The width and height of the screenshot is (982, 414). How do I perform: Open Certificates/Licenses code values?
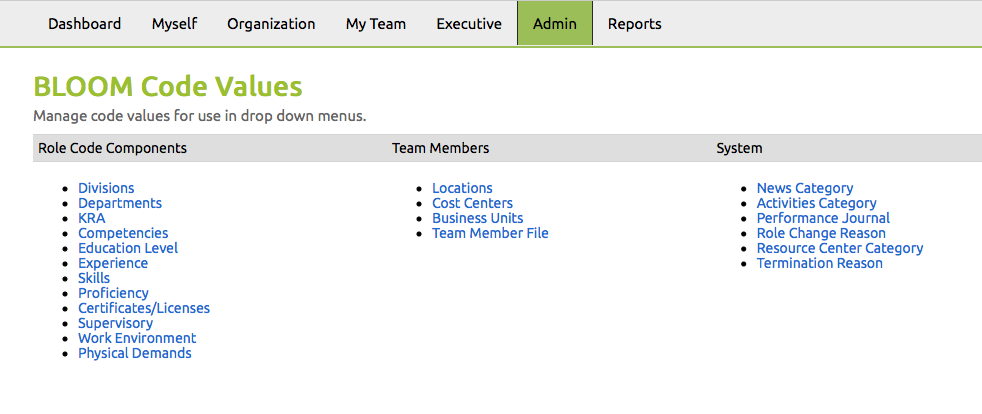(x=144, y=308)
